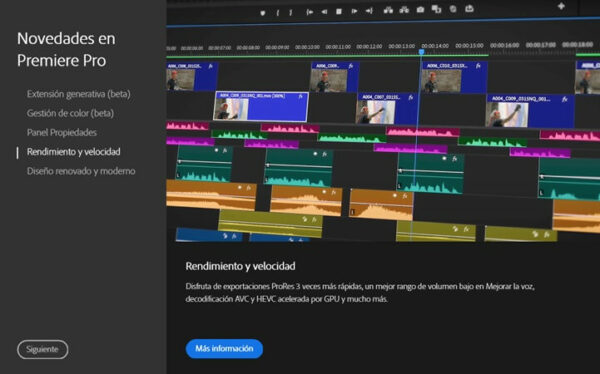Step forward one frame with the playback control
600x374 pixels.
coord(354,11)
